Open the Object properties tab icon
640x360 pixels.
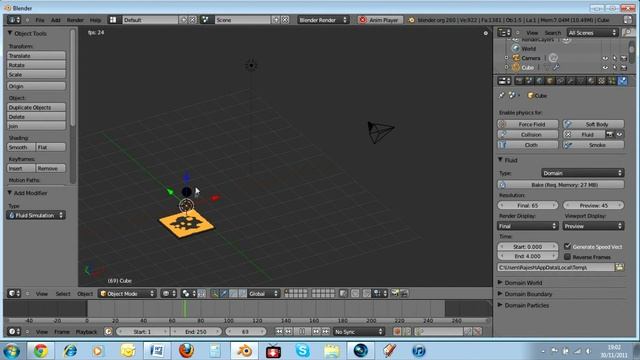[x=550, y=81]
